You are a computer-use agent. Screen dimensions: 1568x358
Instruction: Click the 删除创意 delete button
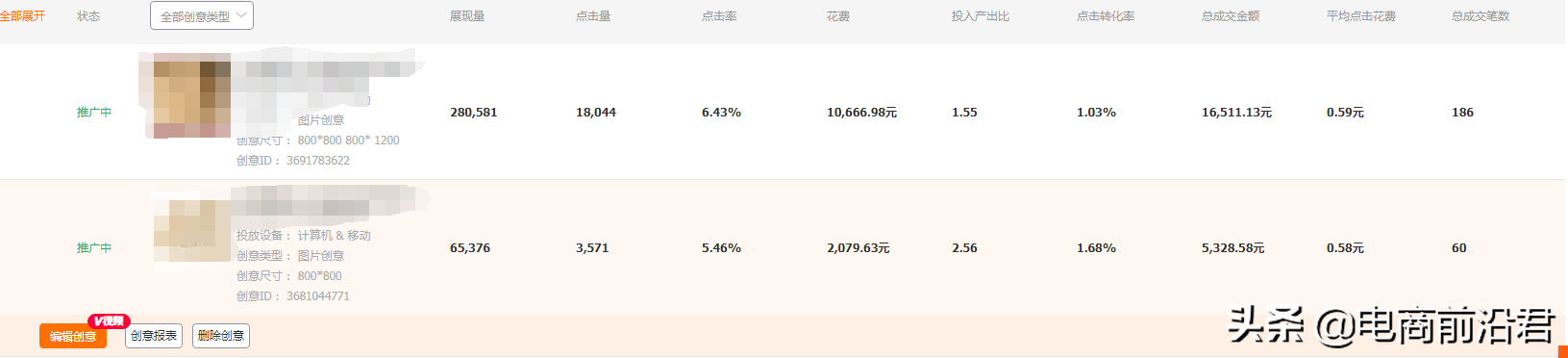pos(221,336)
